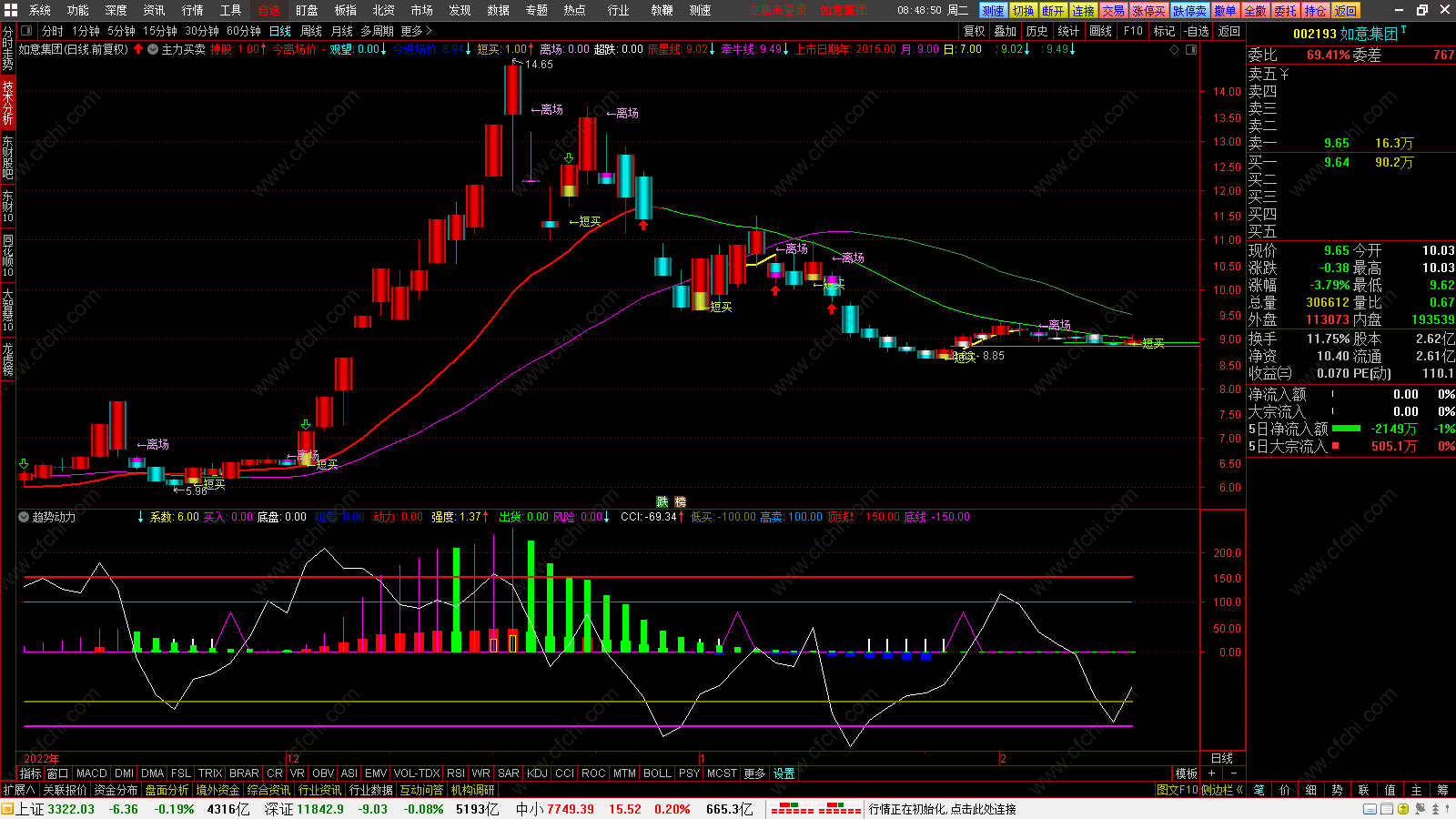Open the keyboard-style icon in the status bar
Screen dimensions: 1456x819
coord(1370,809)
